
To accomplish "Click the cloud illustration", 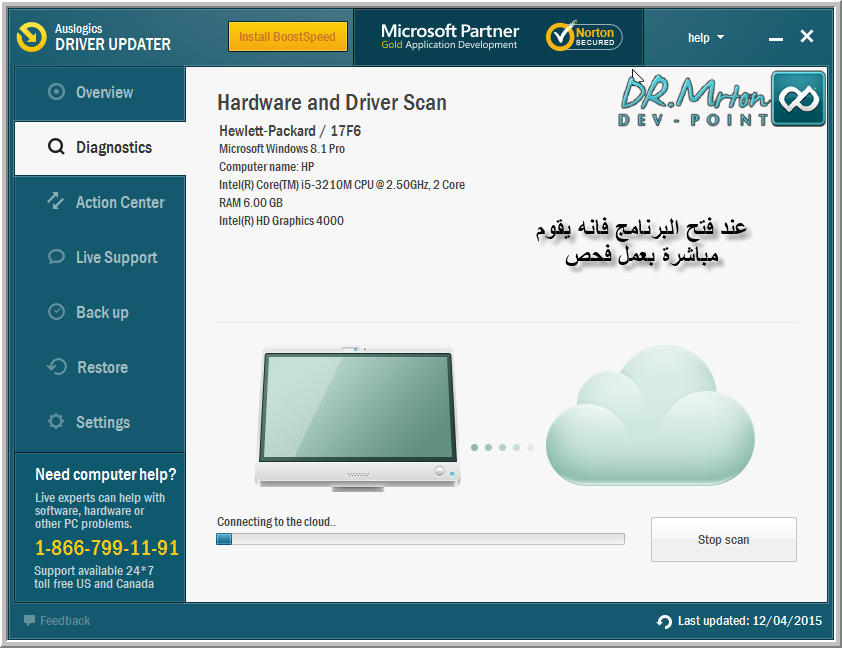I will point(650,415).
